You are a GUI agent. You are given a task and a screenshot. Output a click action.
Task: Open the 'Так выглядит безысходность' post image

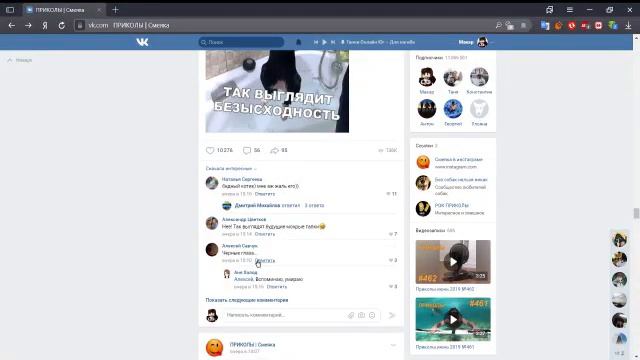tap(277, 91)
